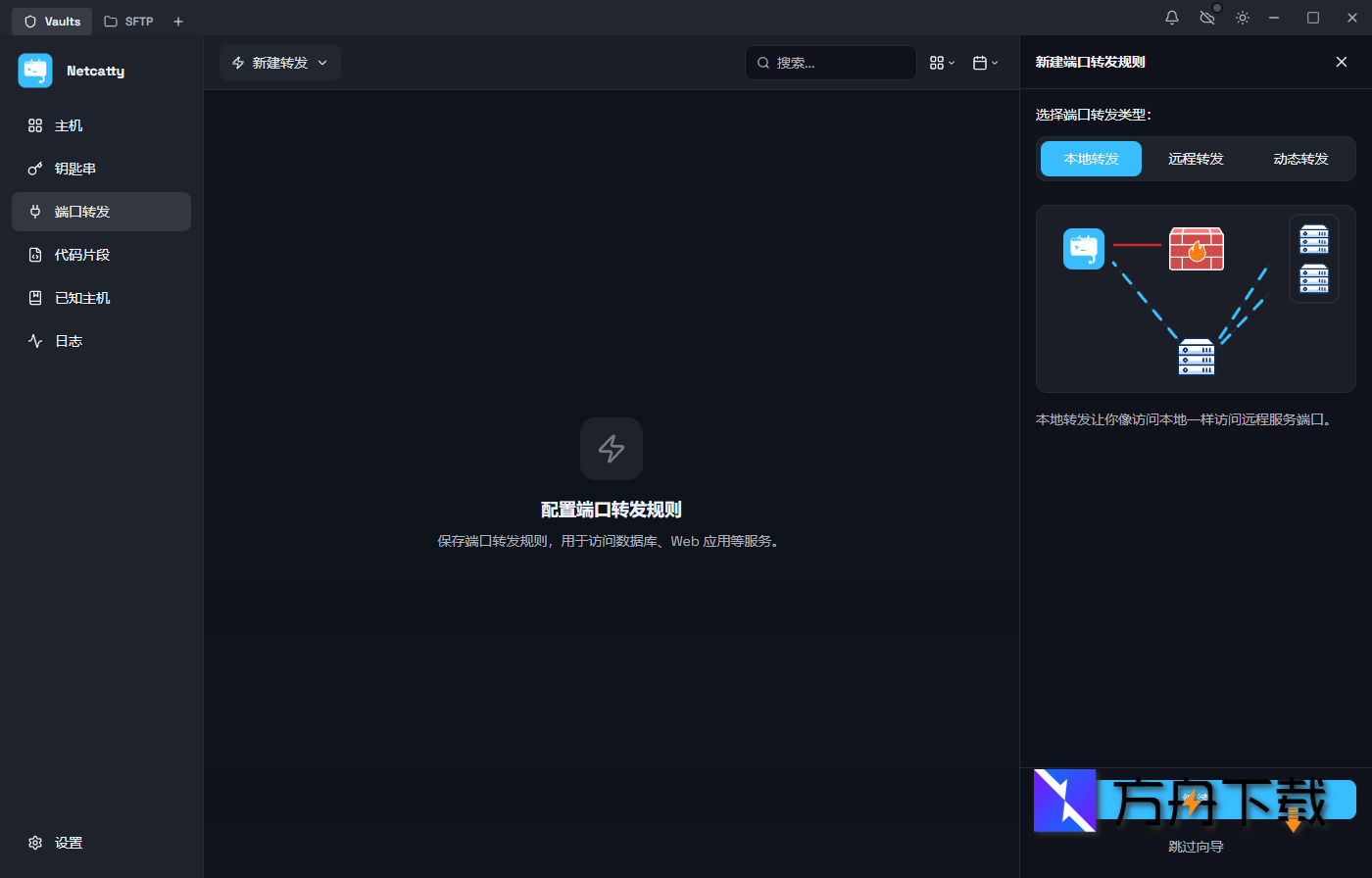
Task: View the 已知主机 known hosts list
Action: [82, 297]
